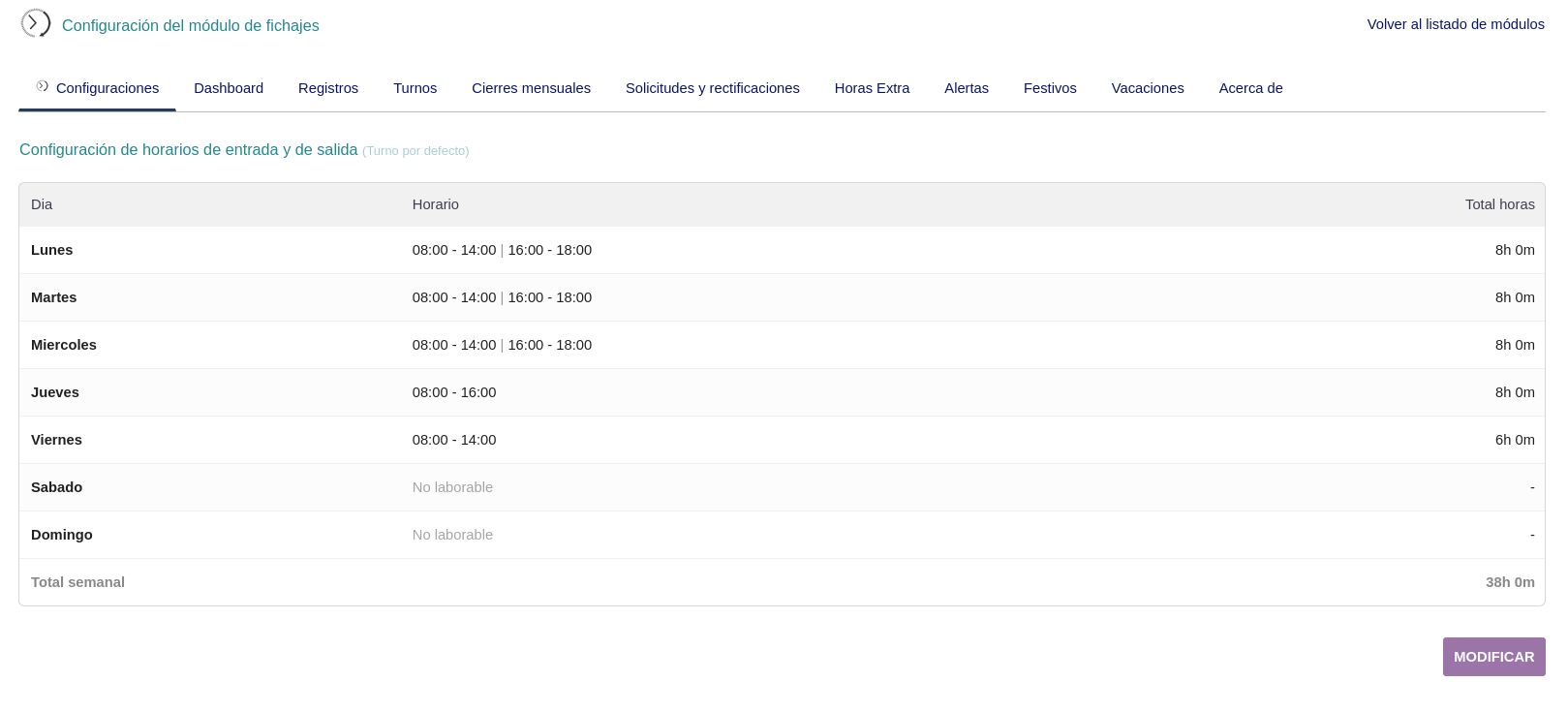The image size is (1568, 712).
Task: Click the Volver al listado de módulos link
Action: coord(1455,24)
